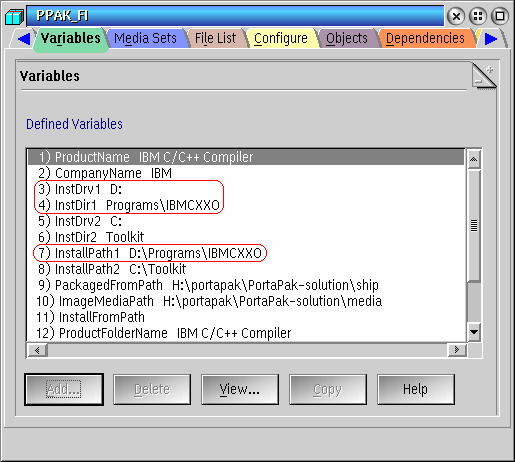The image size is (515, 462).
Task: Select the InstDir2 Toolkit row
Action: (x=246, y=237)
